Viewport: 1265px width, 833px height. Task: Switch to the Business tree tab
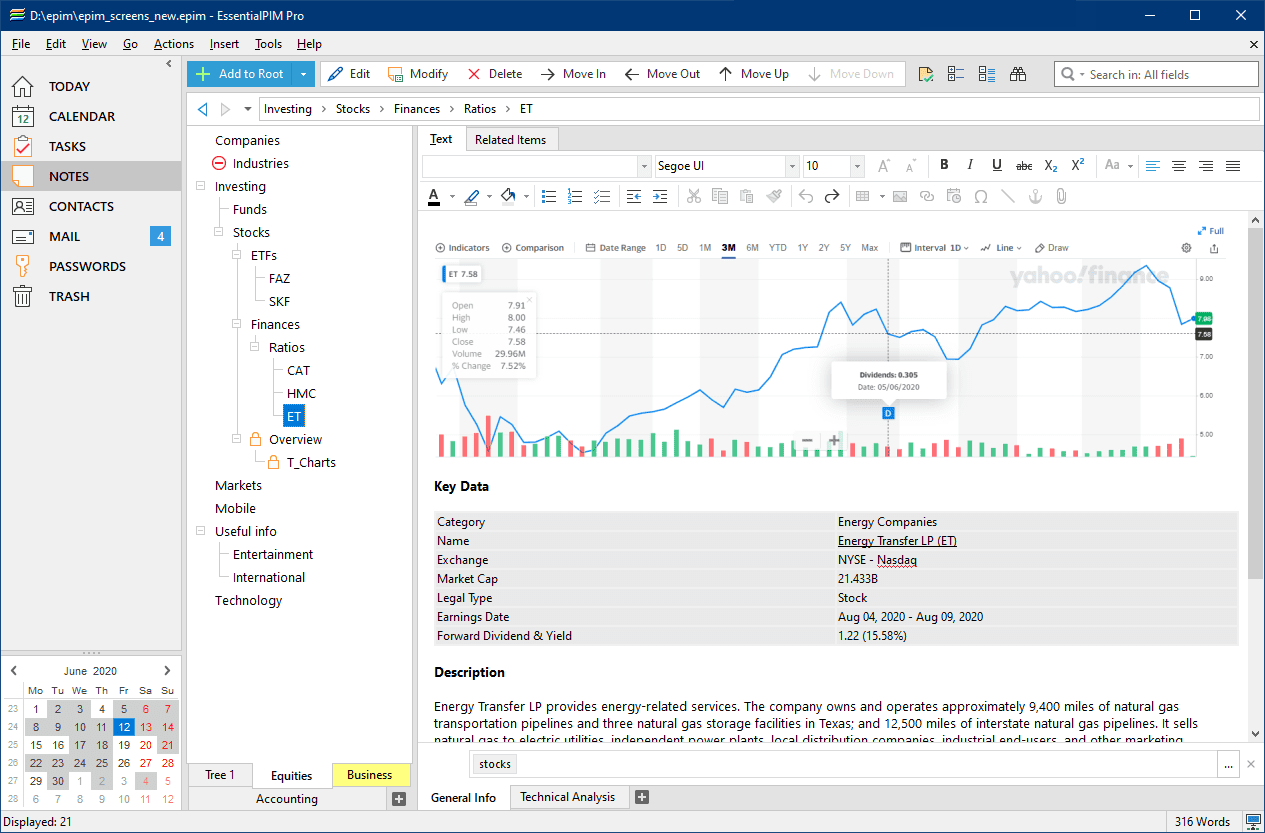click(370, 775)
